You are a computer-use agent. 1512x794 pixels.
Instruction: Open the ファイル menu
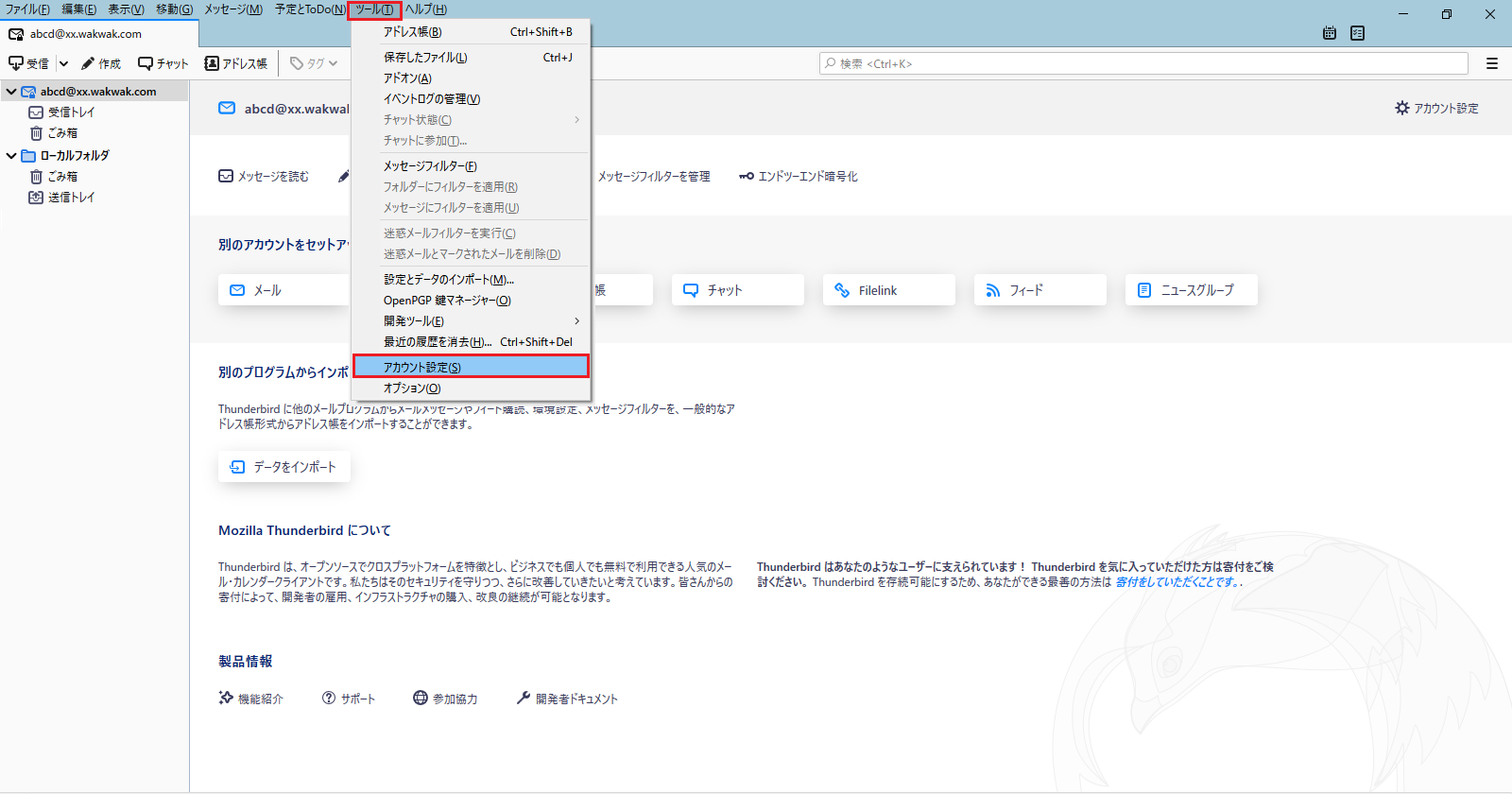coord(27,9)
